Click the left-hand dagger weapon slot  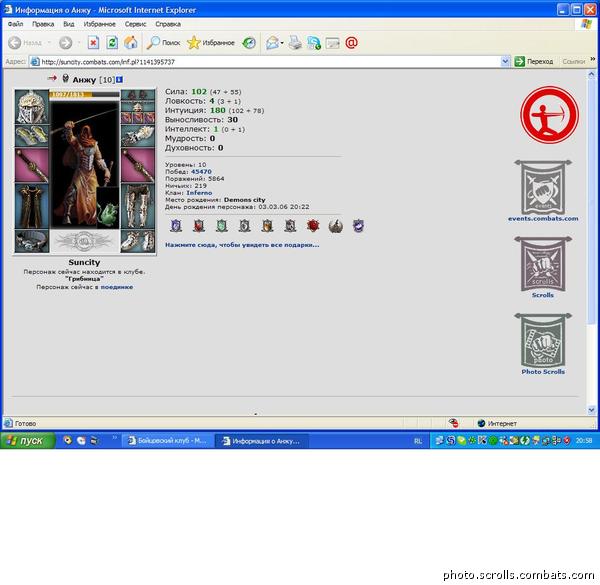pos(32,166)
